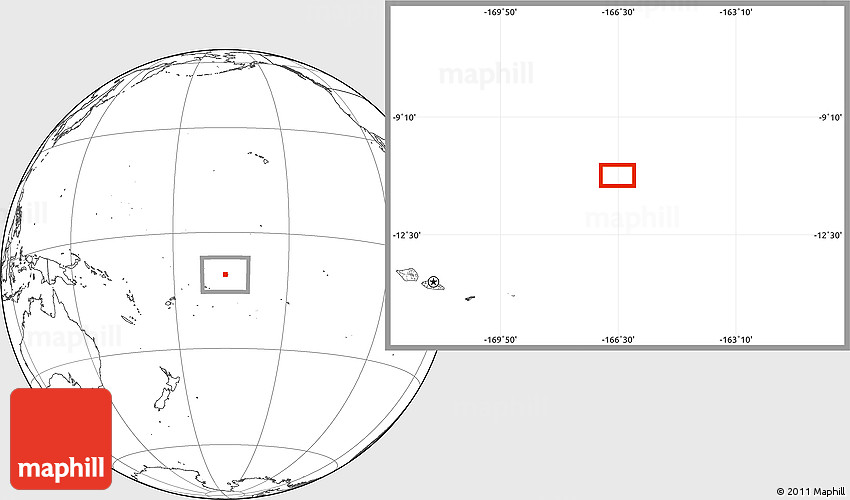Viewport: 850px width, 500px height.
Task: Click the © 2011 Maphill copyright text
Action: [810, 491]
